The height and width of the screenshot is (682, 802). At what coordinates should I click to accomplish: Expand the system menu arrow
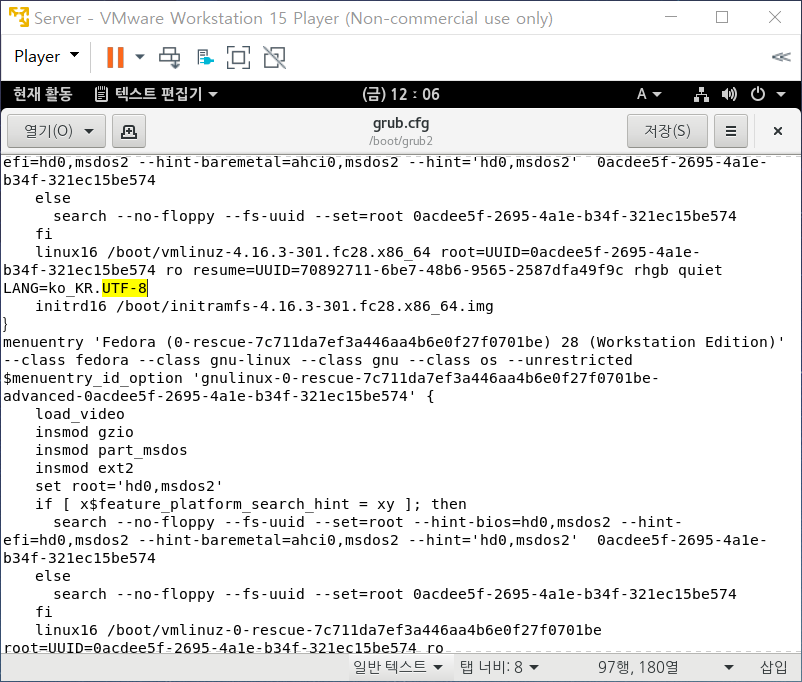pyautogui.click(x=781, y=94)
